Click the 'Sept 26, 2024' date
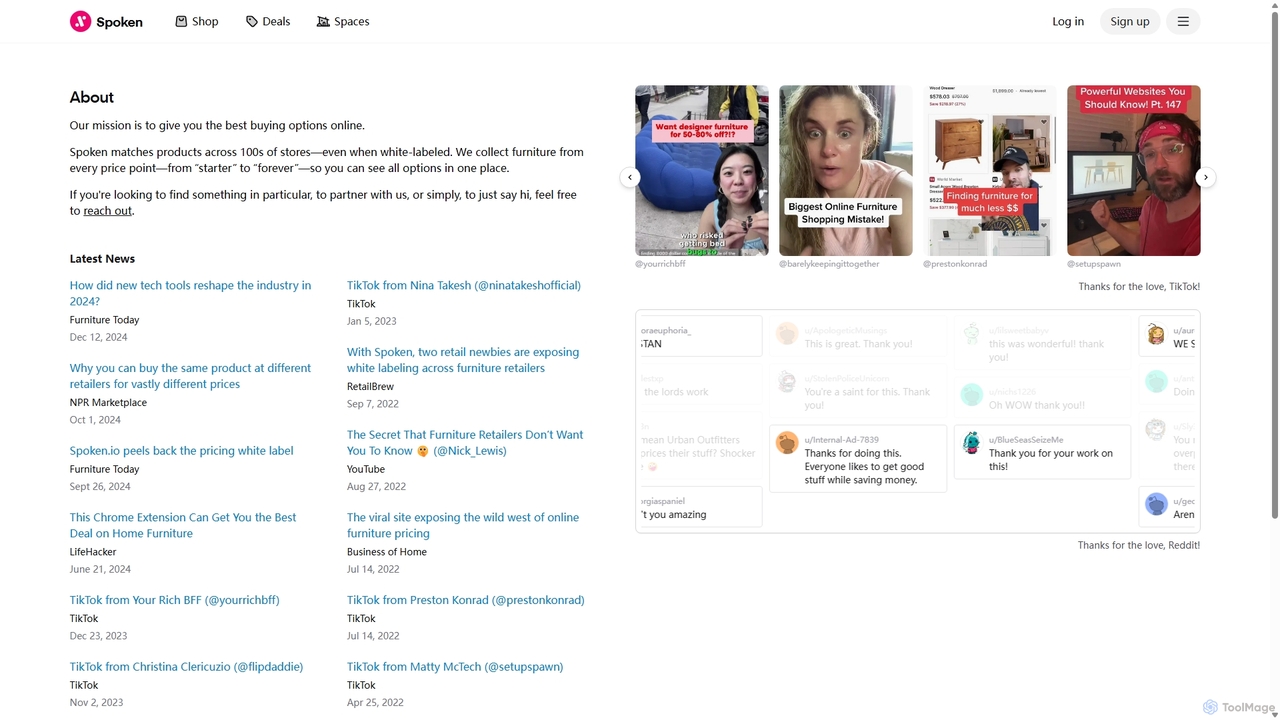This screenshot has width=1280, height=720. 100,487
